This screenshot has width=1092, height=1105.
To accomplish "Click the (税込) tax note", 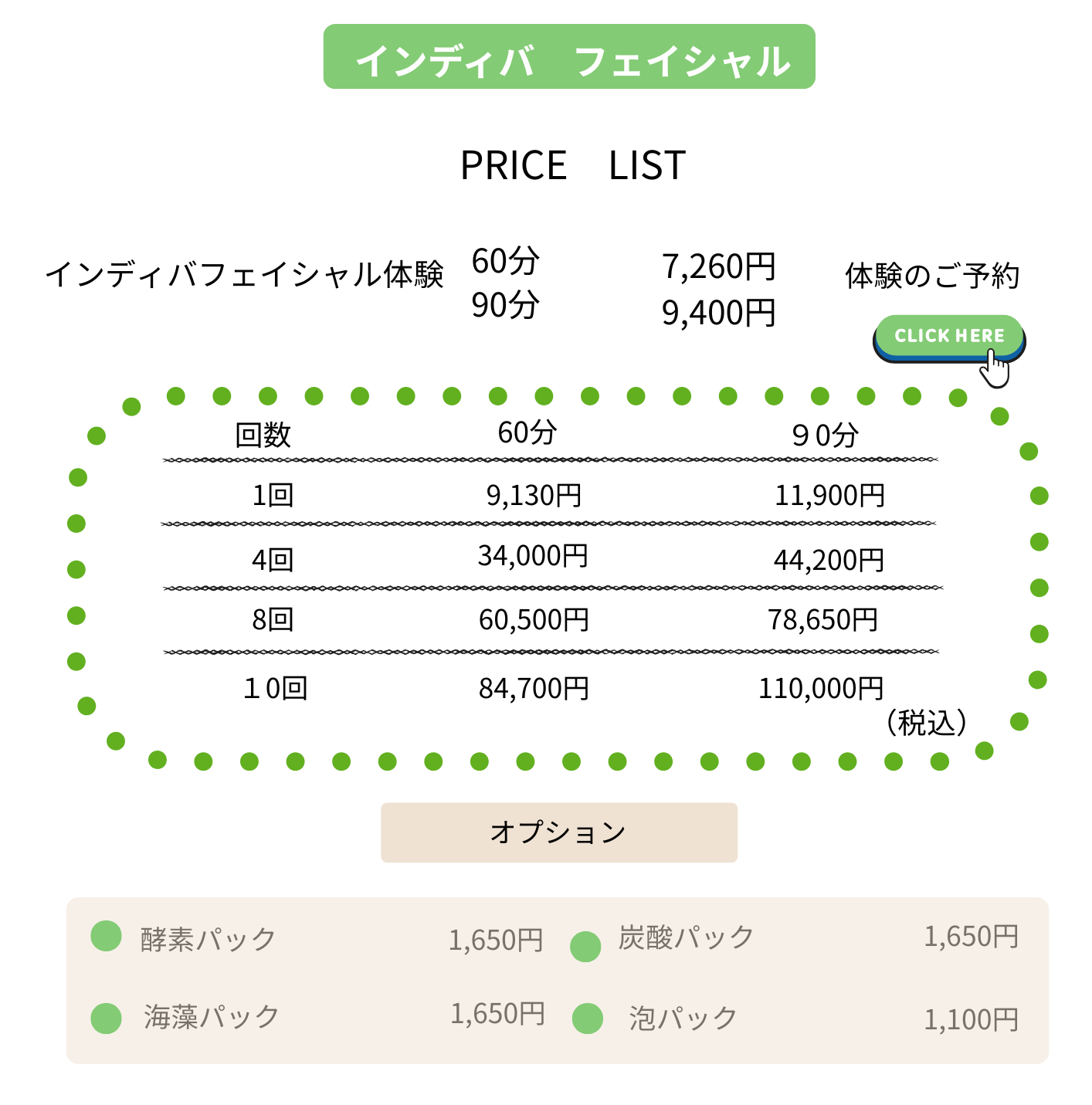I will pos(926,724).
